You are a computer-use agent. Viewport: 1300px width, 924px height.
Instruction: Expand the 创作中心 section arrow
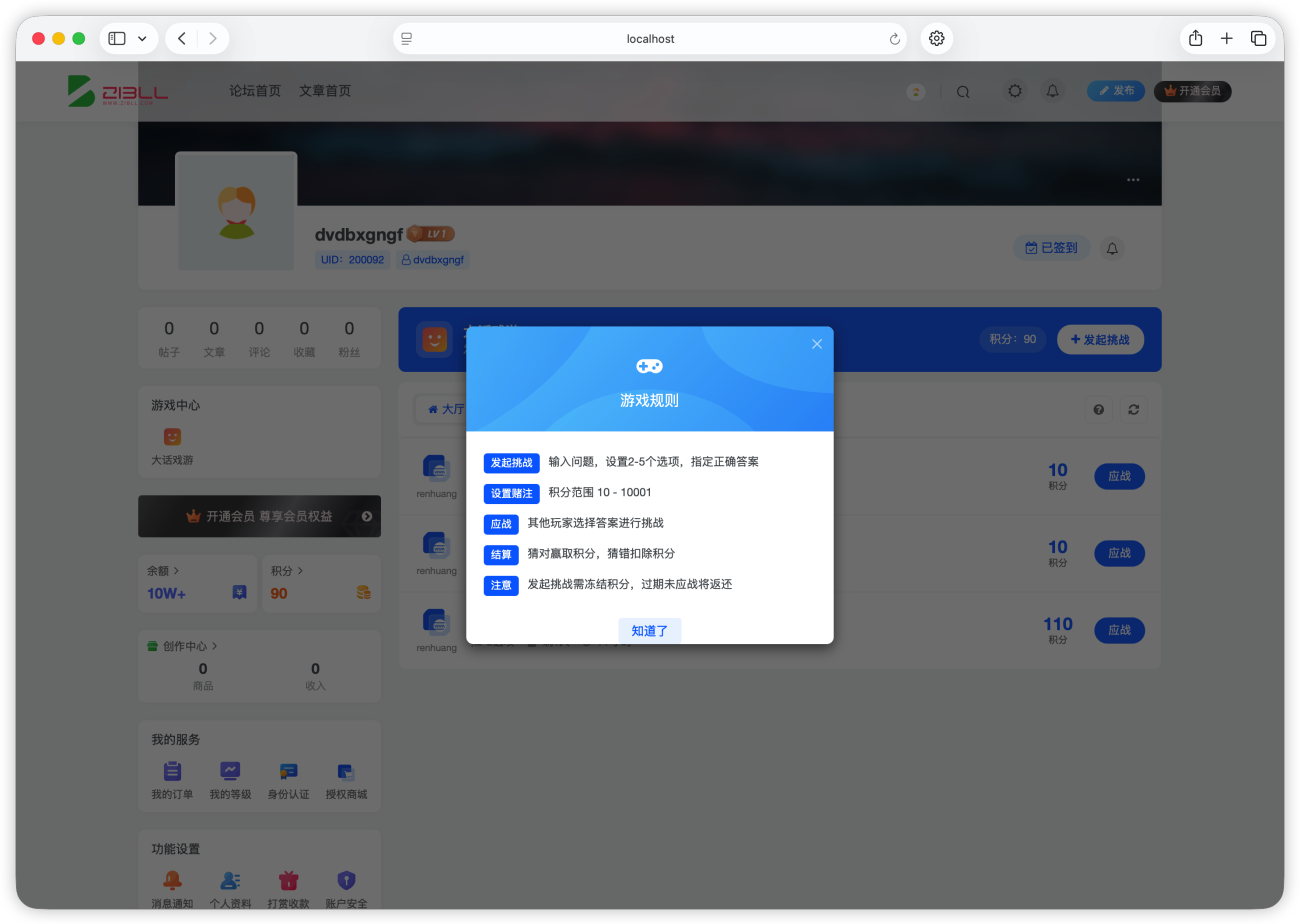coord(214,647)
